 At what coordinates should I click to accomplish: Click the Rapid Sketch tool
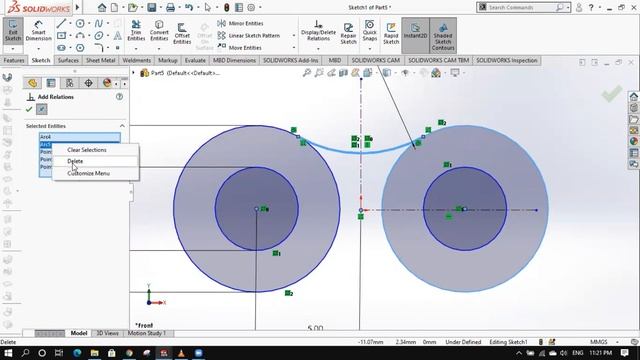(391, 33)
